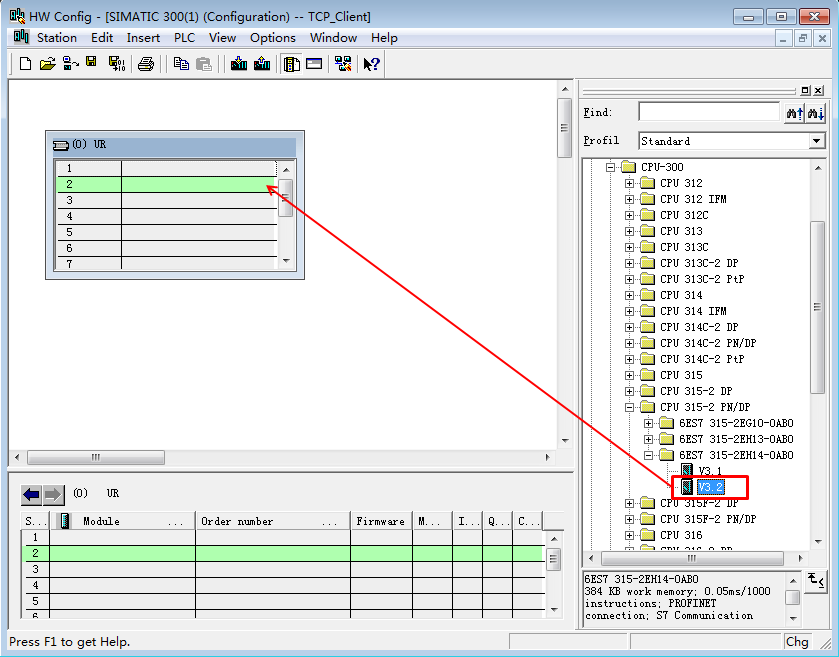The width and height of the screenshot is (839, 657).
Task: Close the hardware catalog pane
Action: (x=818, y=90)
